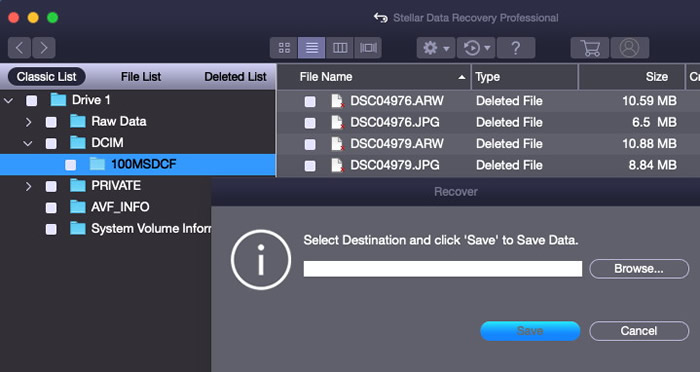Expand the PRIVATE folder
Screen dimensions: 700x372
(28, 186)
